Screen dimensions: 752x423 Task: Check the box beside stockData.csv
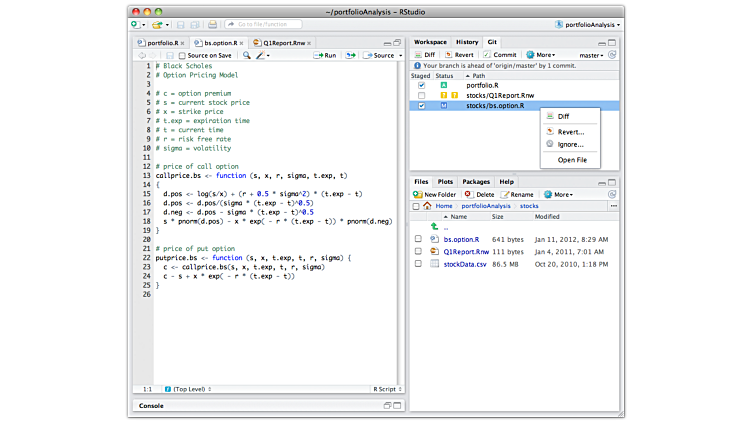coord(418,264)
